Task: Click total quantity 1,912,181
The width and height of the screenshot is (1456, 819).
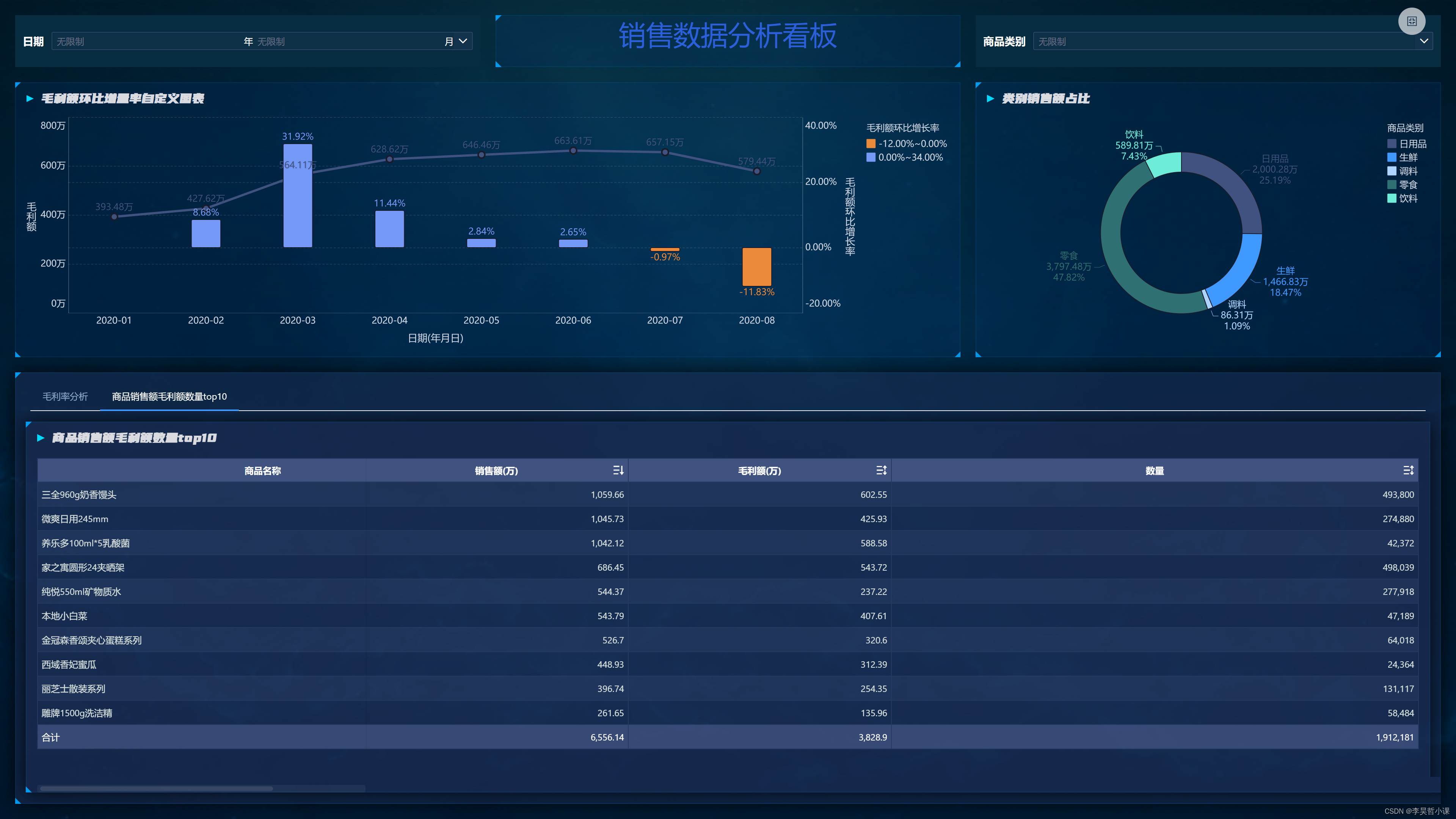Action: tap(1395, 737)
